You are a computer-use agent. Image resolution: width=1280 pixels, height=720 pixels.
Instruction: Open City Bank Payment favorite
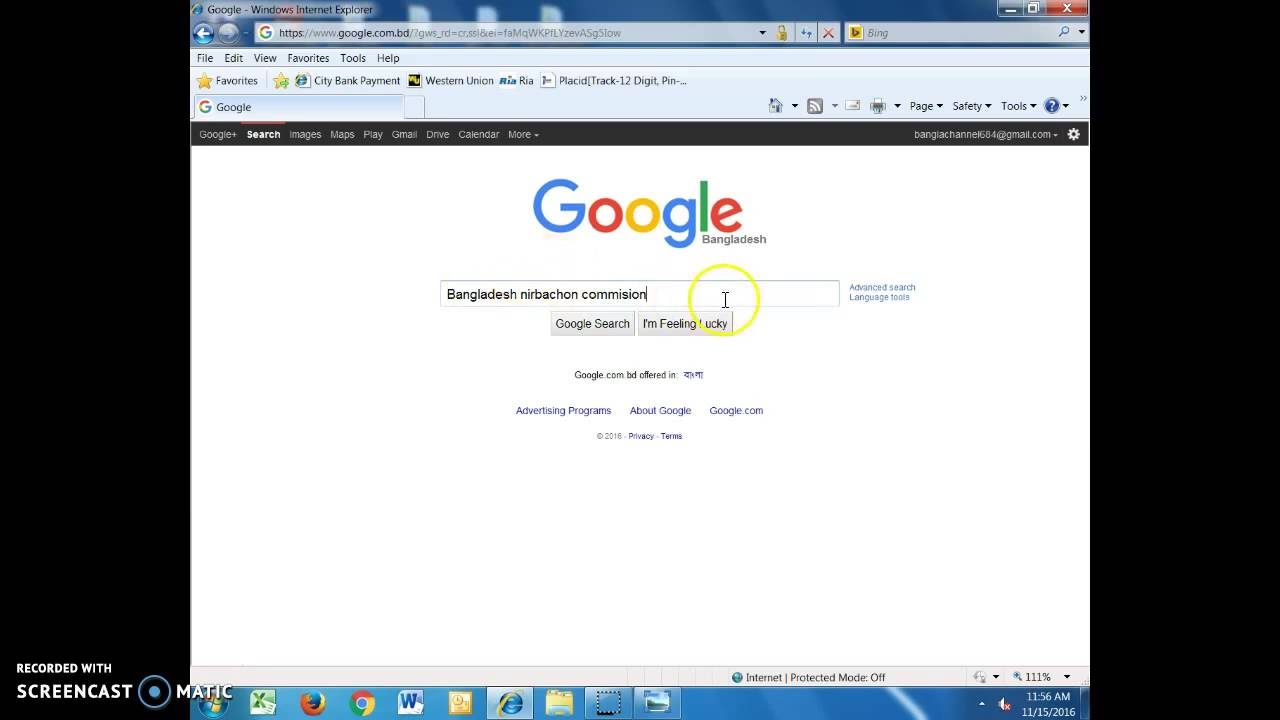[347, 81]
